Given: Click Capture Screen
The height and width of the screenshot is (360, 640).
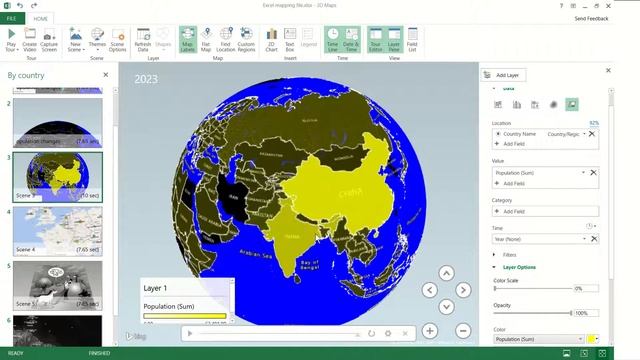Looking at the screenshot, I should [x=49, y=40].
